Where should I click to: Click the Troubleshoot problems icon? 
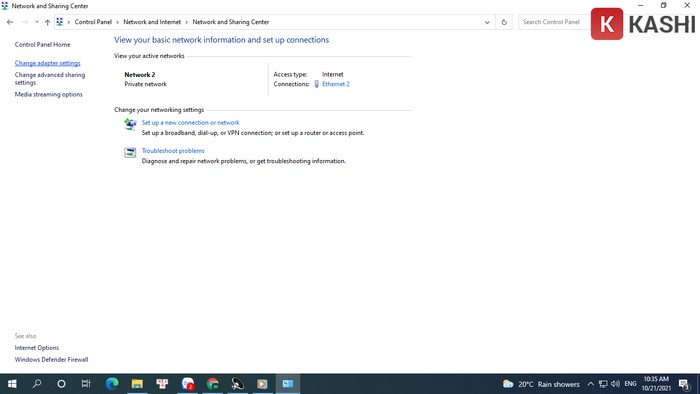130,153
